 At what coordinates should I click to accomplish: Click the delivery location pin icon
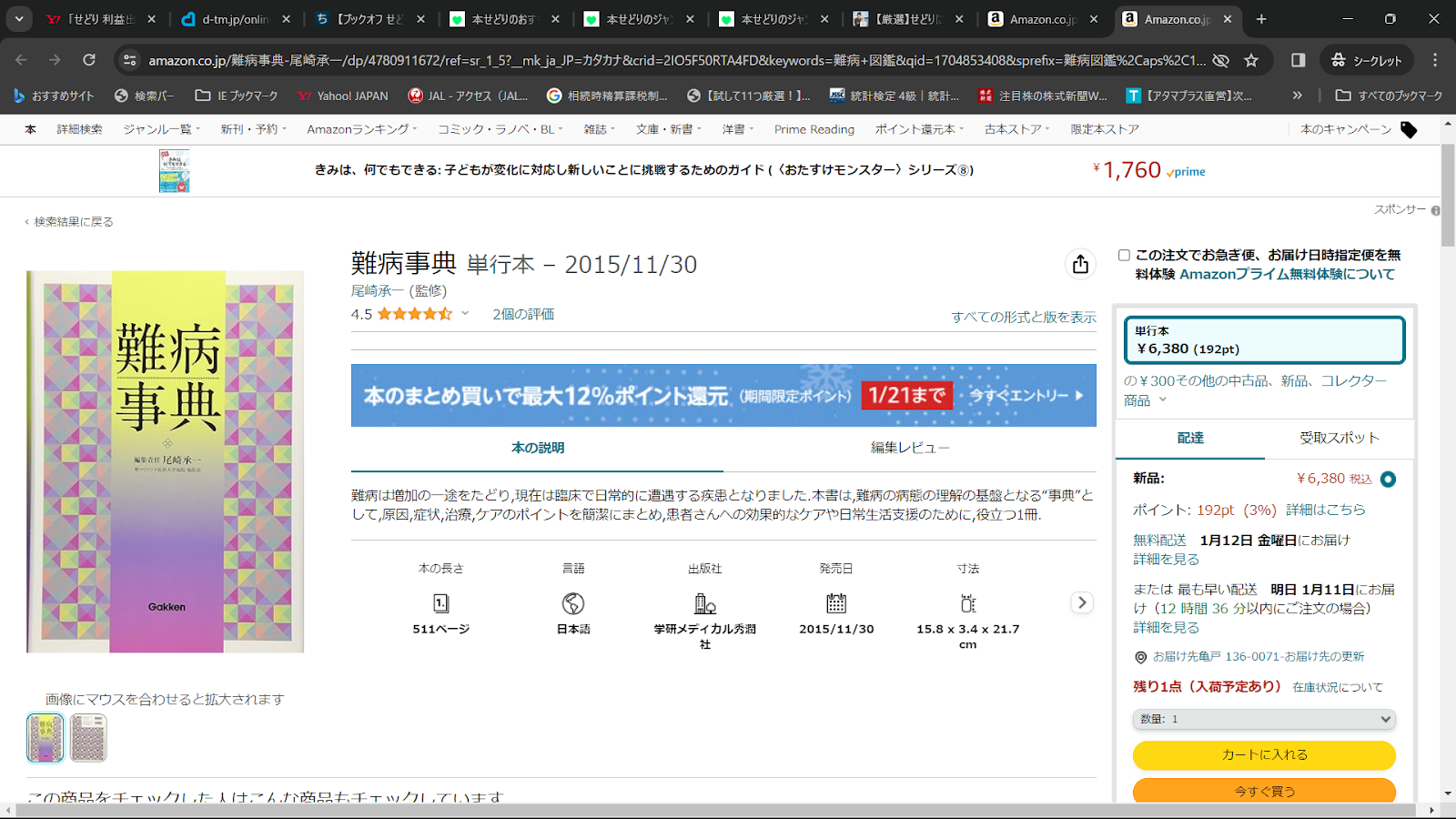[x=1140, y=657]
